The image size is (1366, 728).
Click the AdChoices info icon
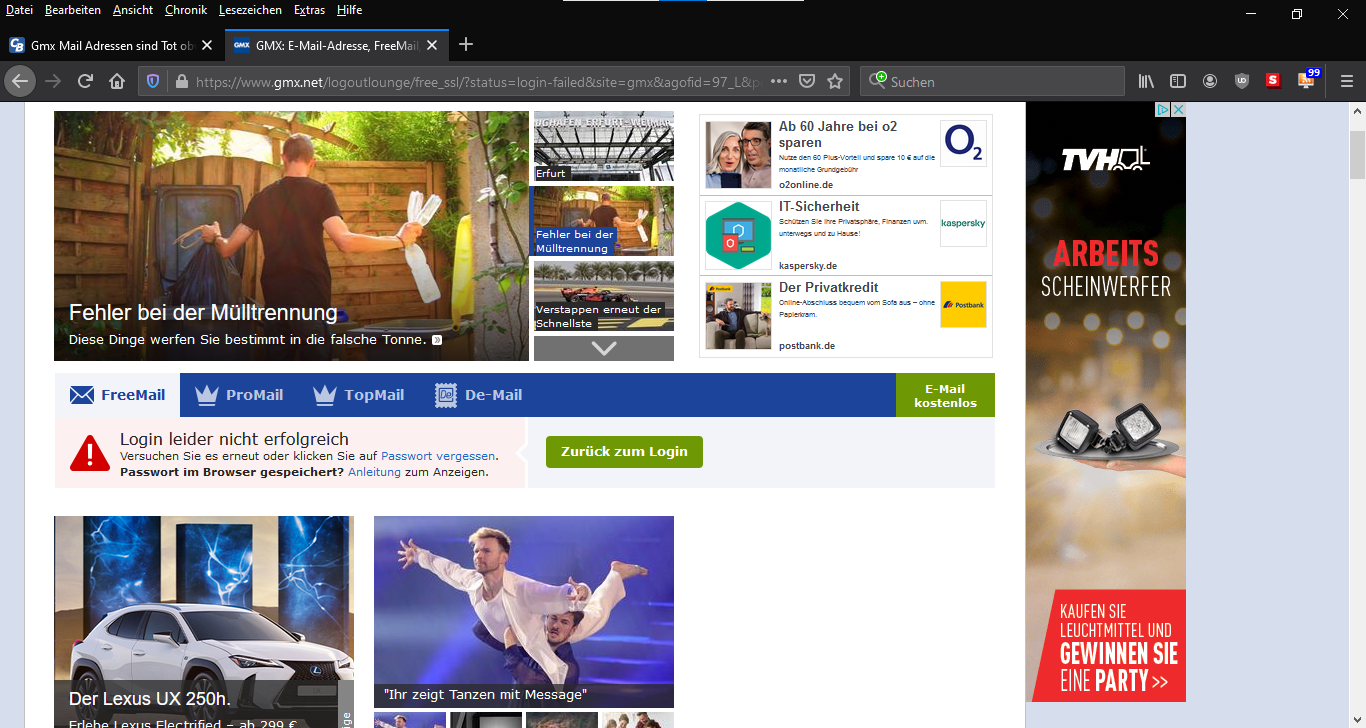(1164, 109)
